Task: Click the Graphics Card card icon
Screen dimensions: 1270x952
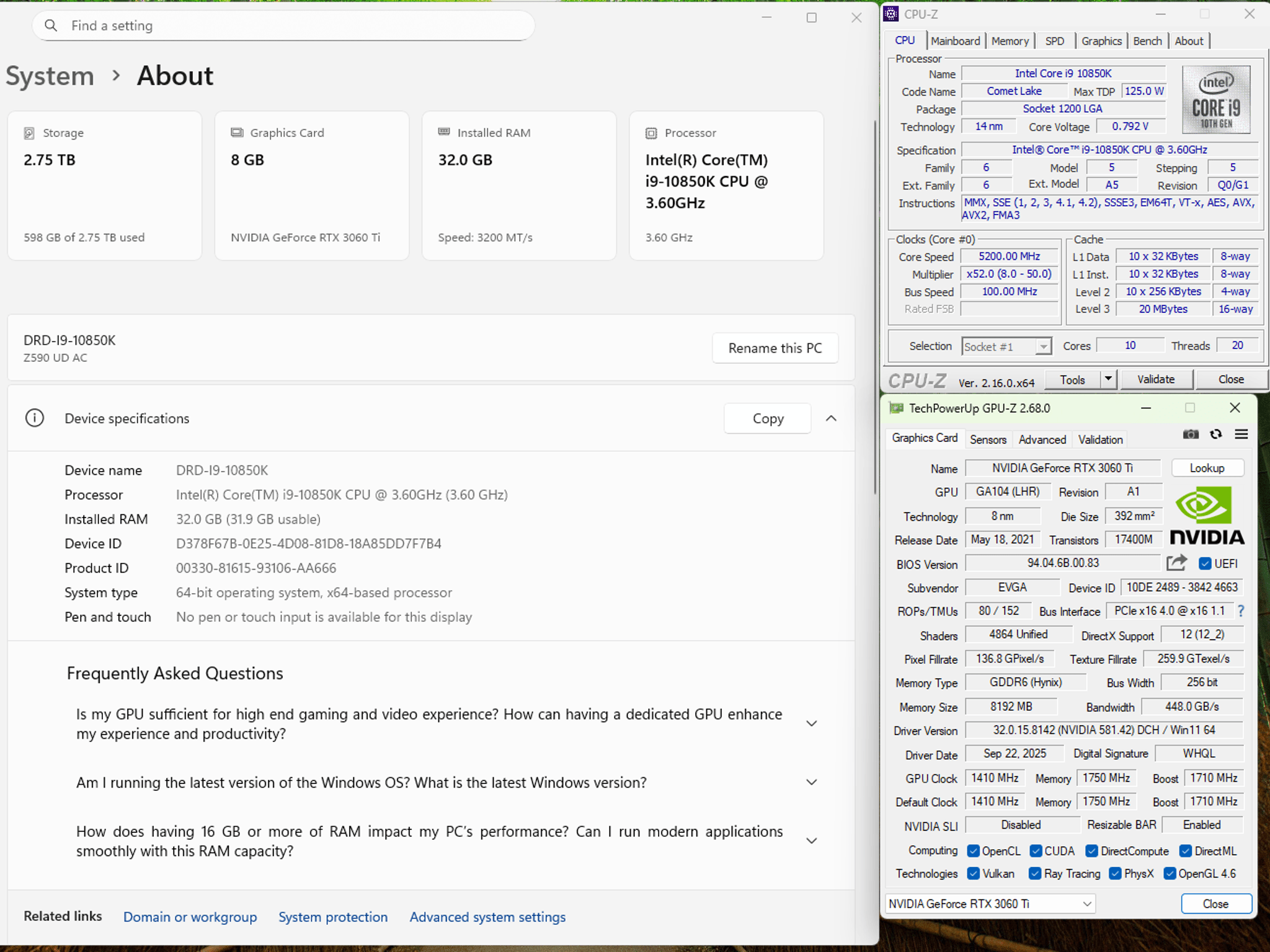Action: point(237,132)
